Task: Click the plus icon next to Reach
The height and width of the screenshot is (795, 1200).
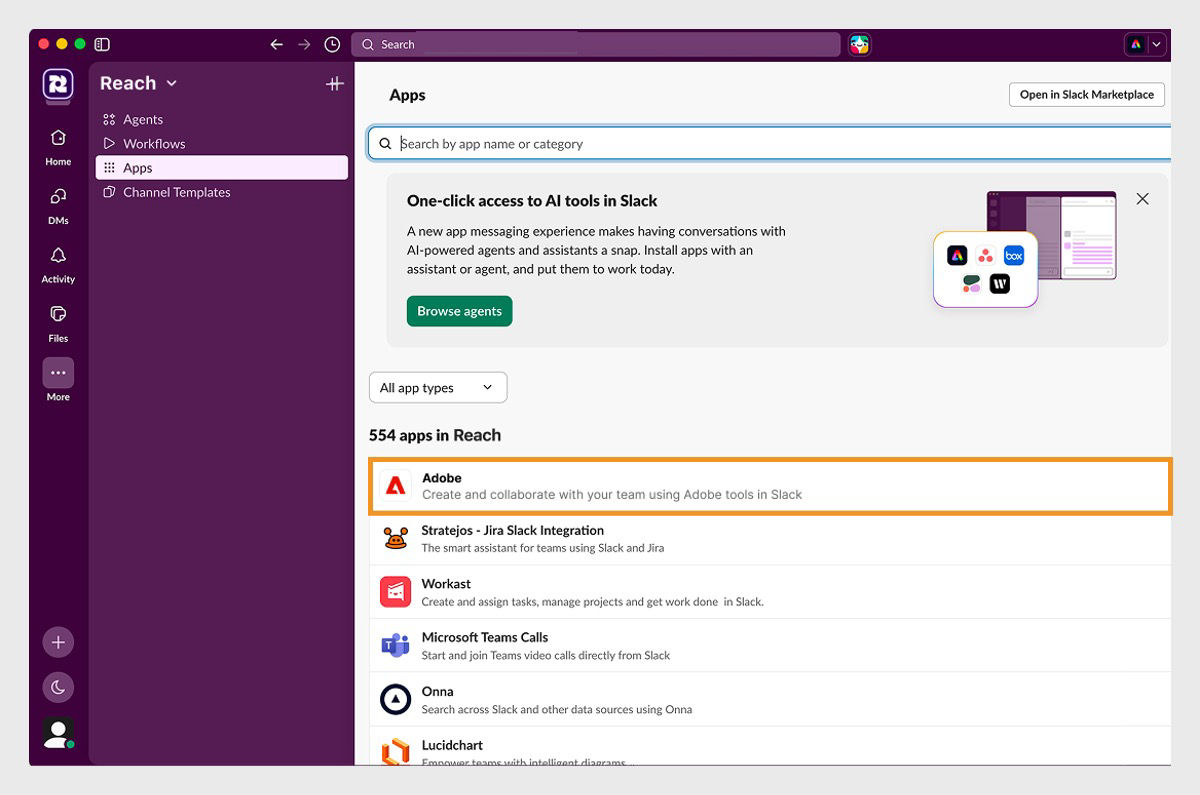Action: pos(335,84)
